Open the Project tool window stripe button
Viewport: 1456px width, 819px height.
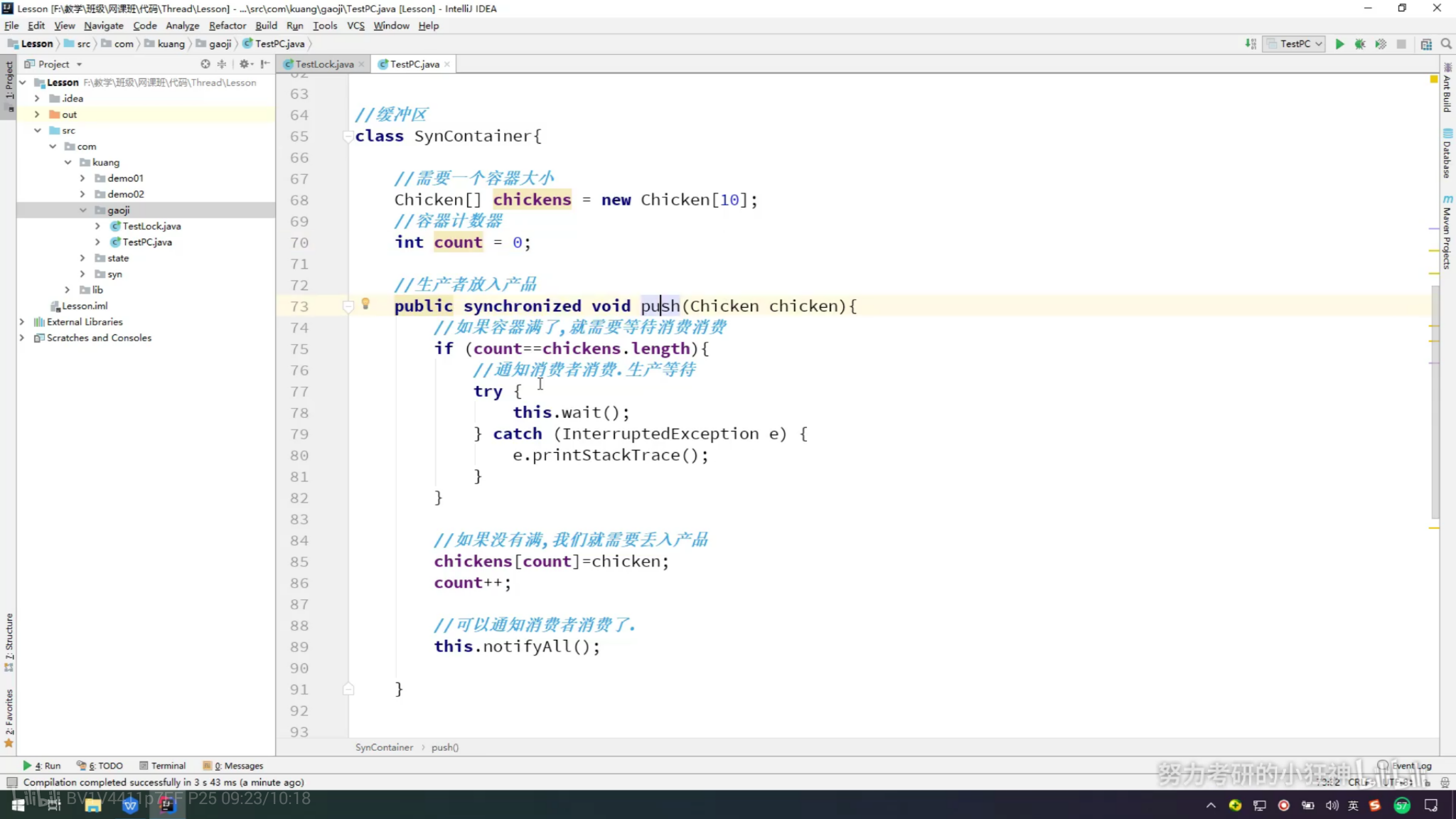(x=9, y=85)
